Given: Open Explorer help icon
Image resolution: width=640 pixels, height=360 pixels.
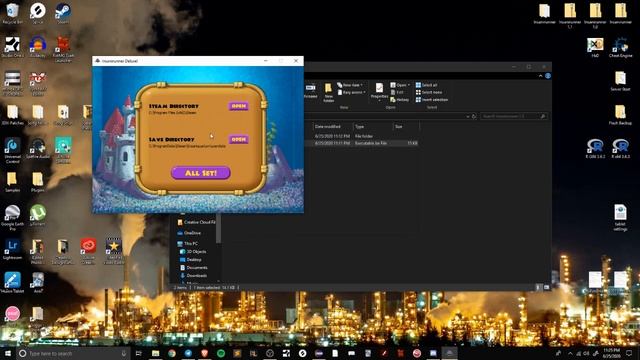Looking at the screenshot, I should (x=548, y=76).
